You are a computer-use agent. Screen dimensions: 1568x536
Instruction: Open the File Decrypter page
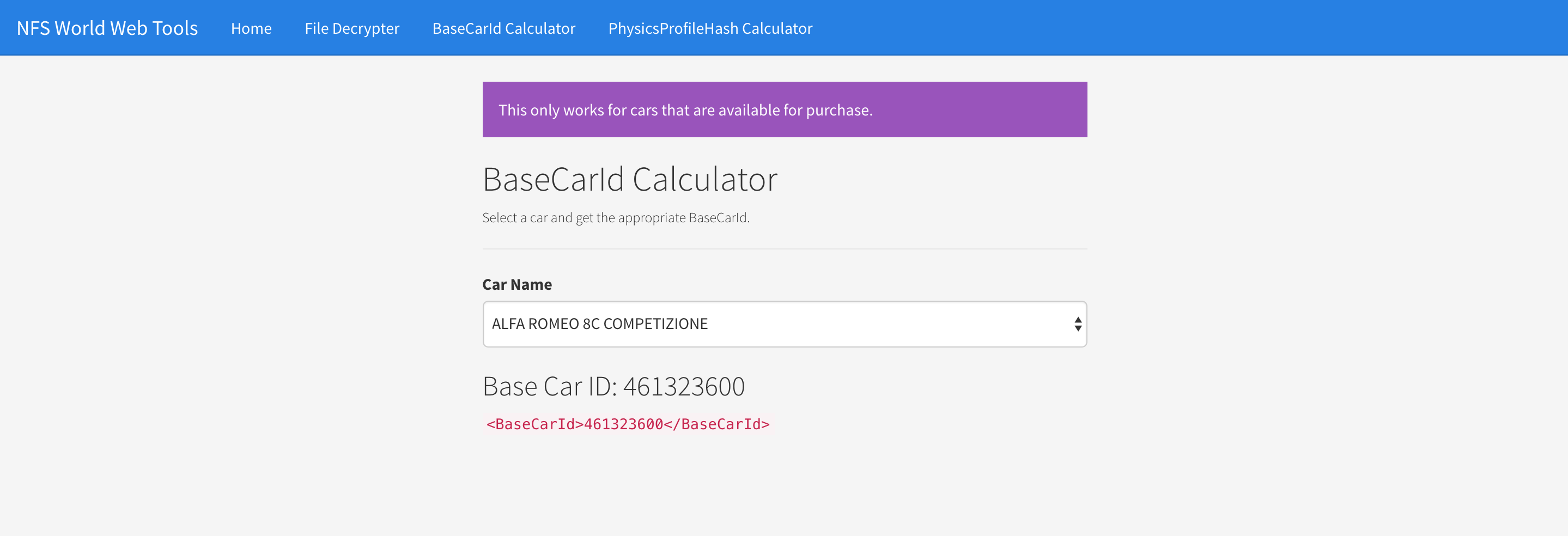(x=352, y=28)
